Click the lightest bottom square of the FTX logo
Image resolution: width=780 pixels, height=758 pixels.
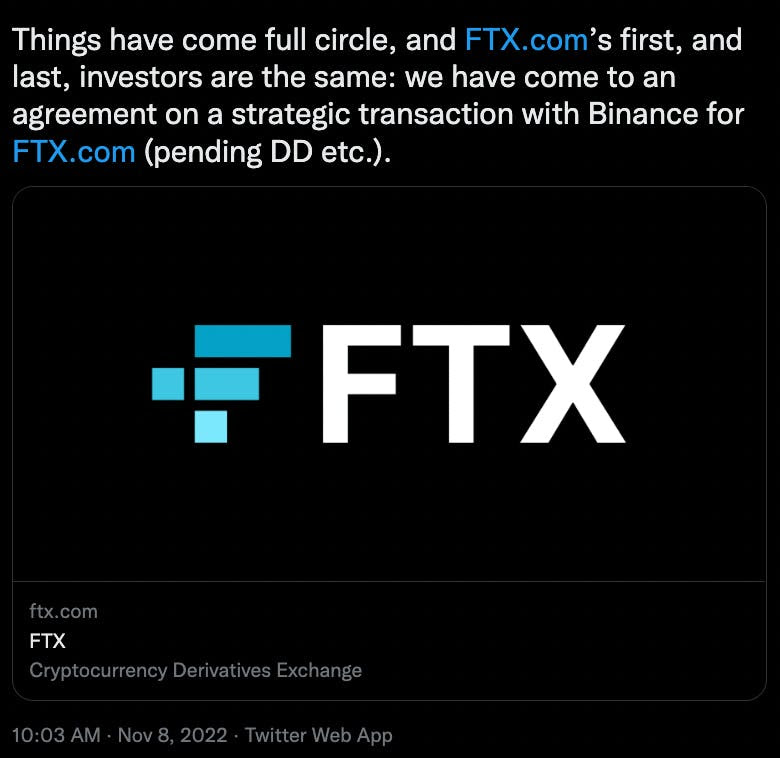(210, 426)
